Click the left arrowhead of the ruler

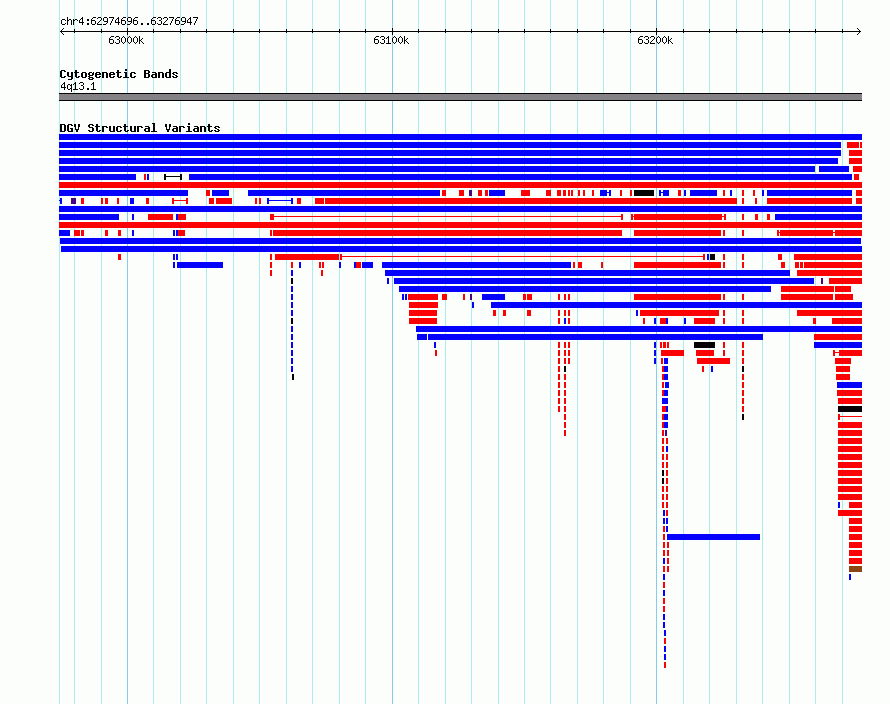[62, 32]
